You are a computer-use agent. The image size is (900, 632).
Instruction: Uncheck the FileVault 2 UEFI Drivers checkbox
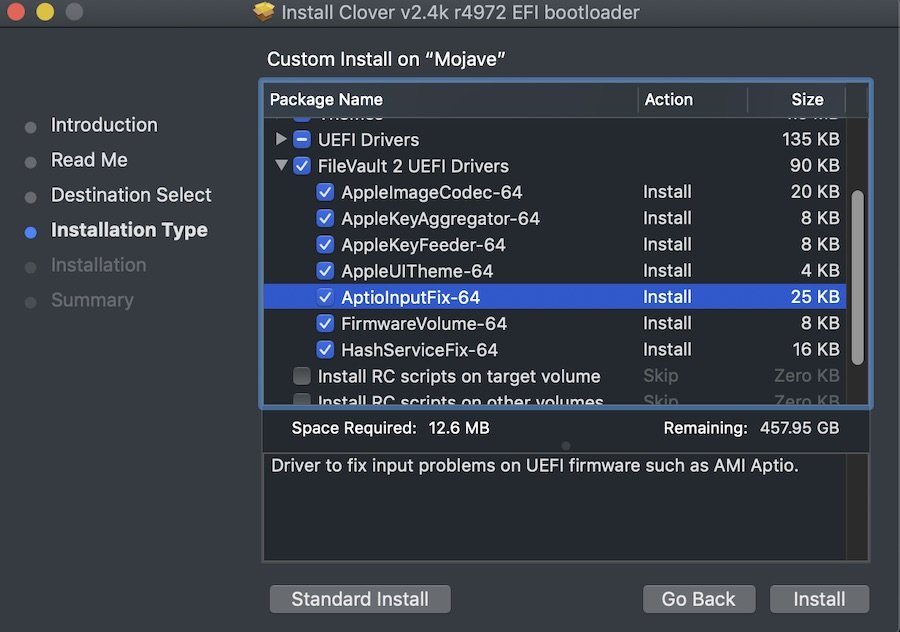click(302, 166)
